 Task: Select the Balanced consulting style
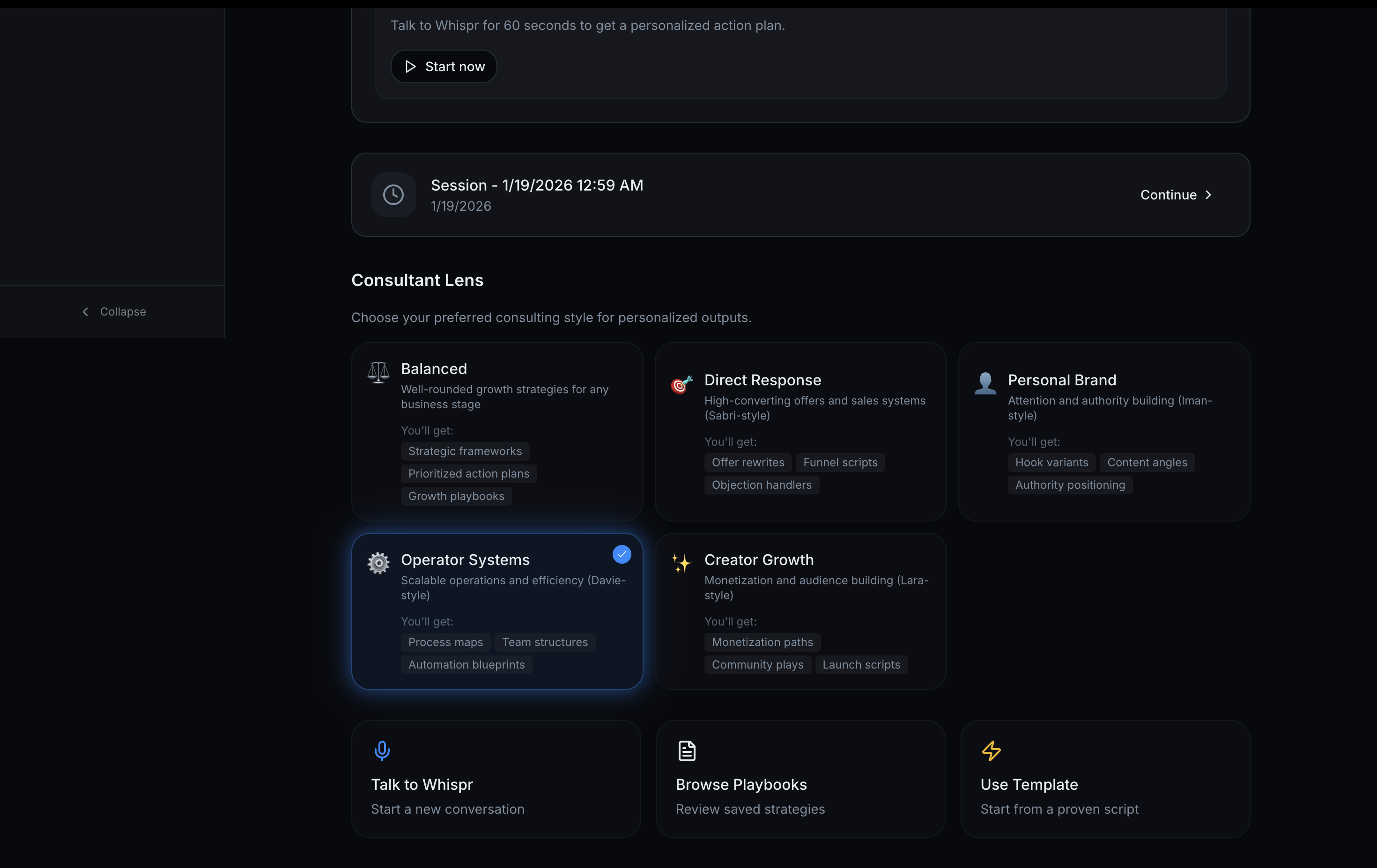tap(496, 432)
